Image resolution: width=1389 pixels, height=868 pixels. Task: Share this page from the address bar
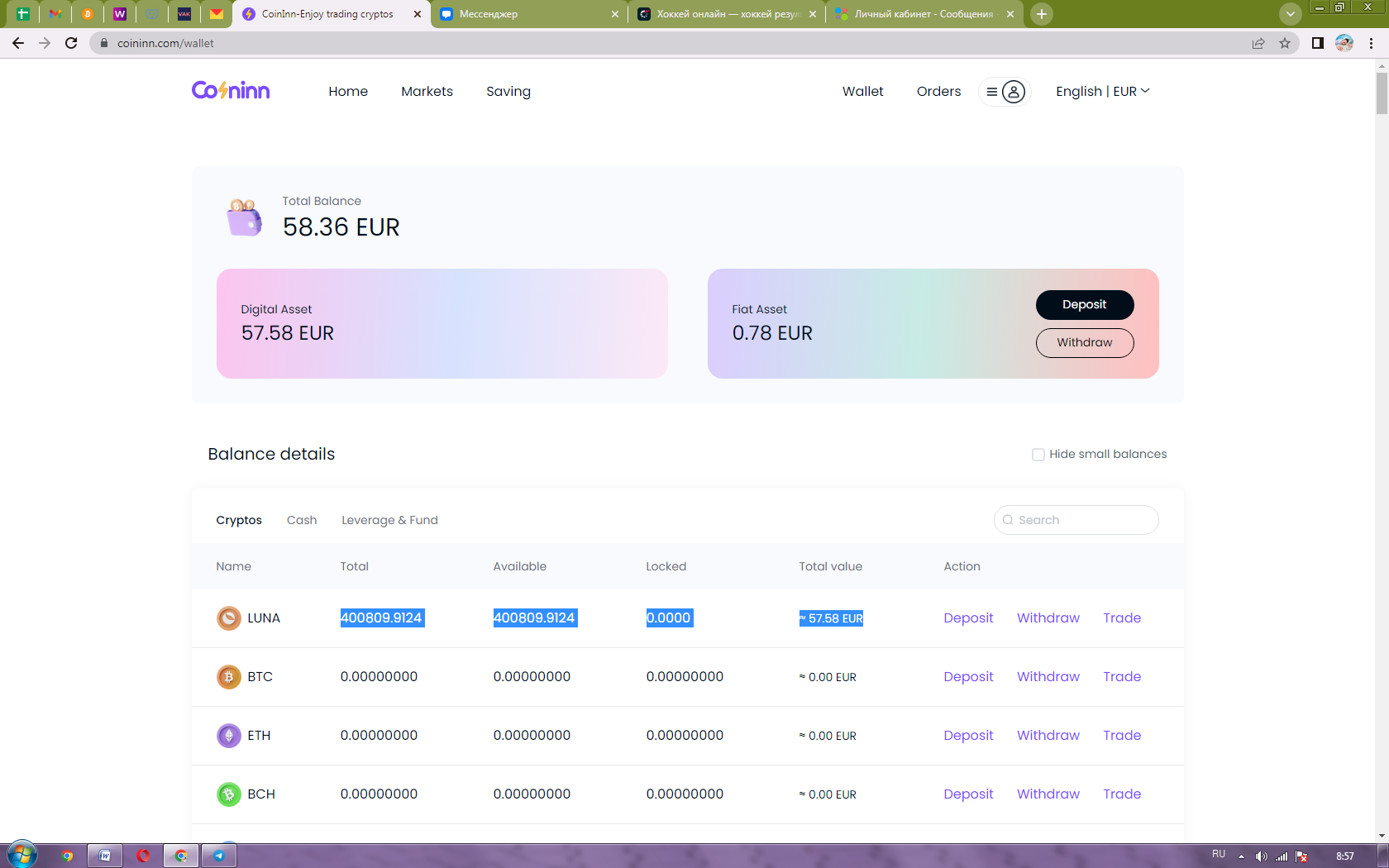coord(1258,43)
